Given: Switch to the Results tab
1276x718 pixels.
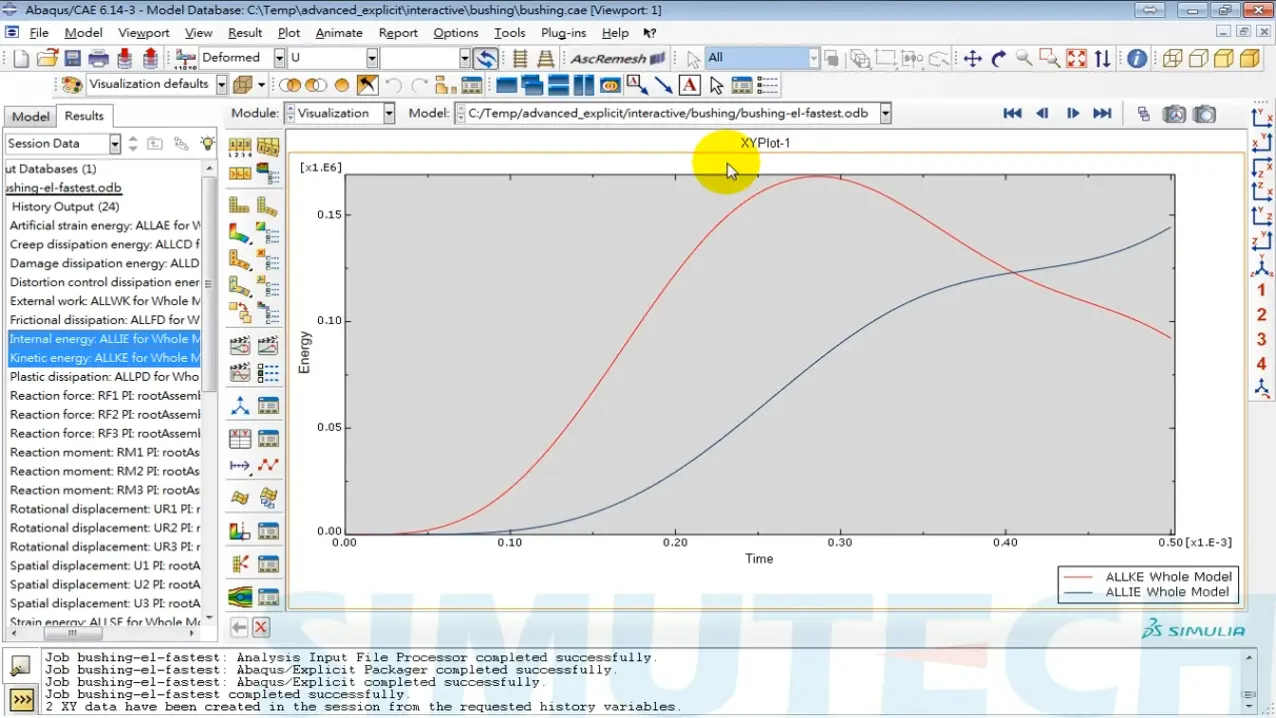Looking at the screenshot, I should [84, 116].
